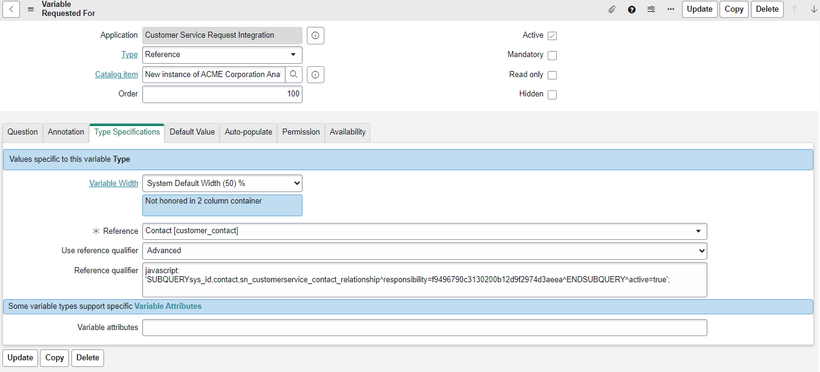Tick the Hidden checkbox

coord(552,95)
